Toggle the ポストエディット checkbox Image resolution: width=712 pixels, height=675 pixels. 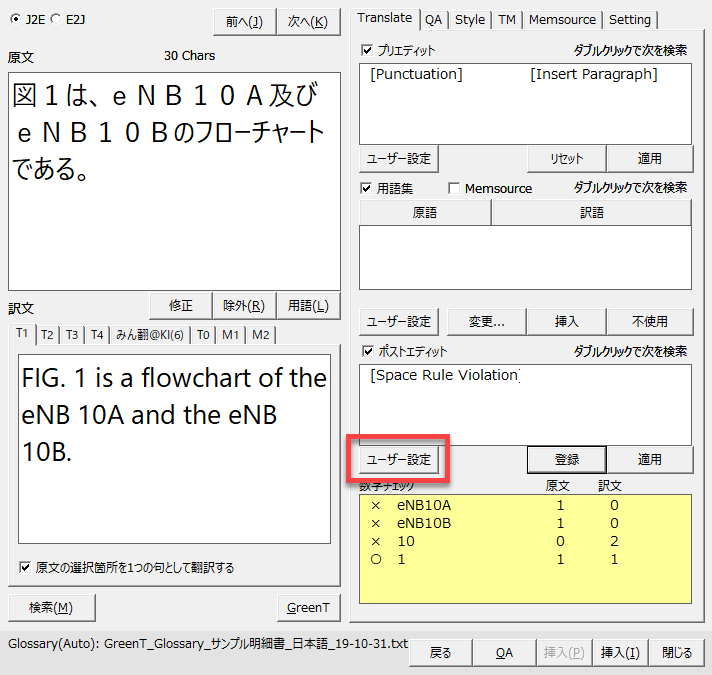pyautogui.click(x=367, y=351)
